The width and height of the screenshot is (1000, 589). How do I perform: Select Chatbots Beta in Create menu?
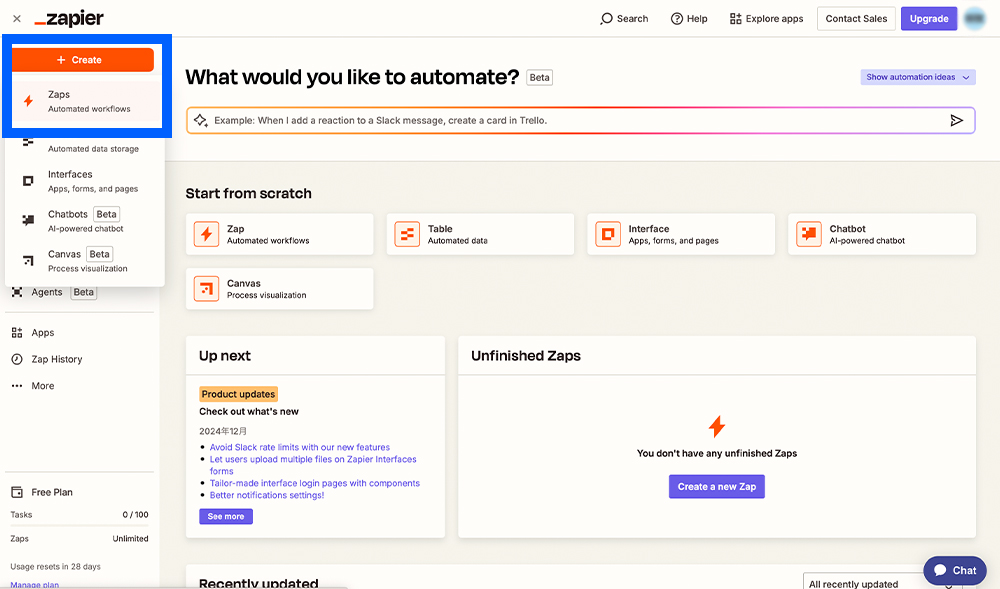click(x=85, y=221)
